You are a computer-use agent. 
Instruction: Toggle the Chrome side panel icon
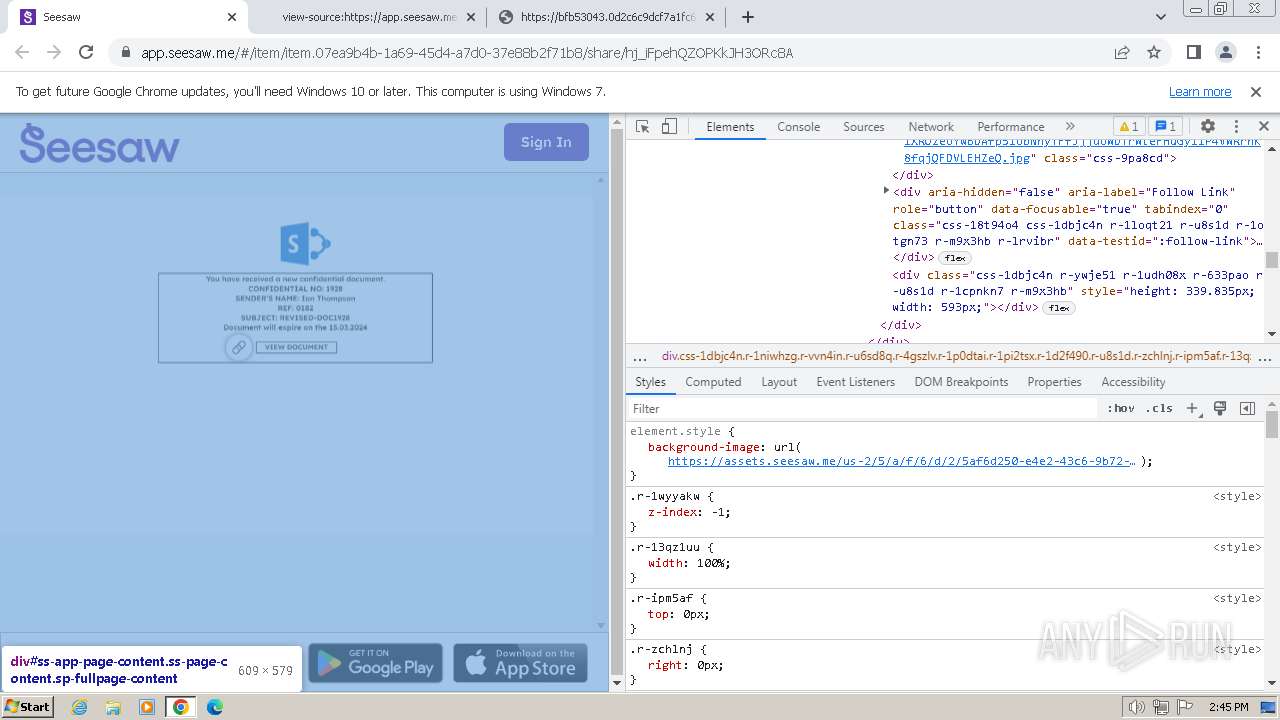coord(1193,52)
